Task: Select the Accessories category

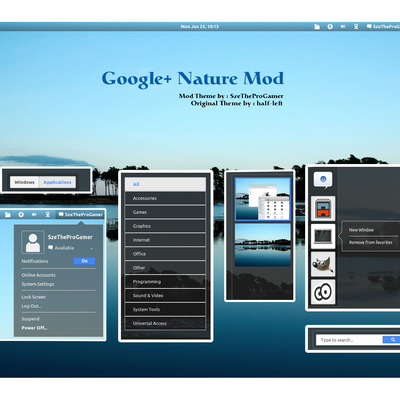Action: pyautogui.click(x=165, y=198)
